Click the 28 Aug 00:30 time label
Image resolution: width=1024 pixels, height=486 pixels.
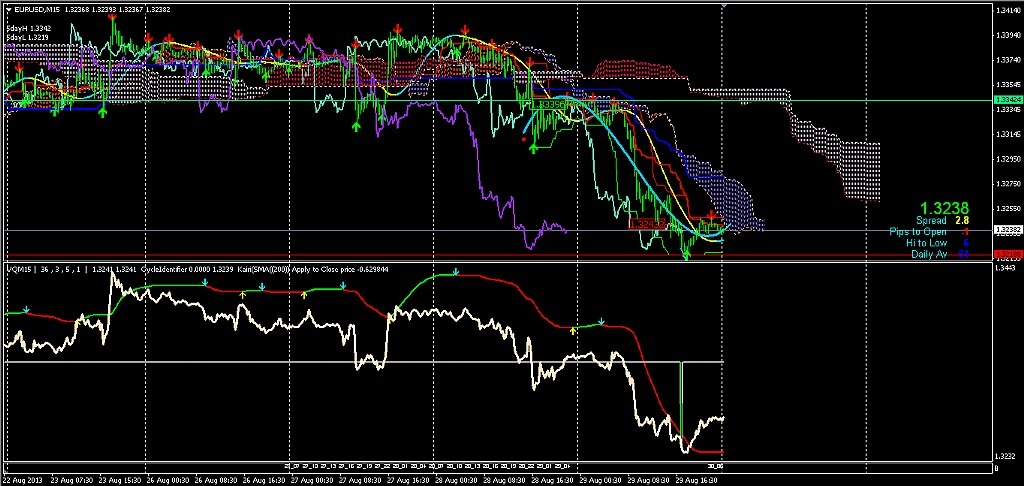[x=456, y=479]
